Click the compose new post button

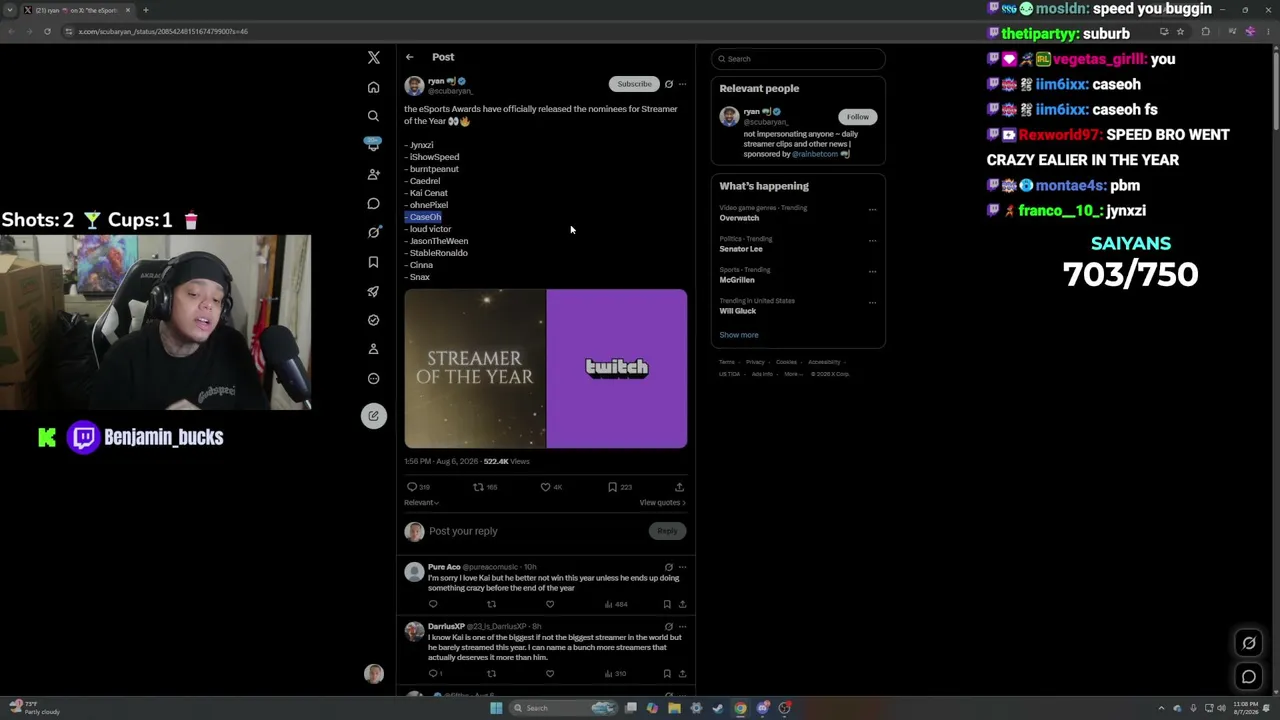pos(373,416)
